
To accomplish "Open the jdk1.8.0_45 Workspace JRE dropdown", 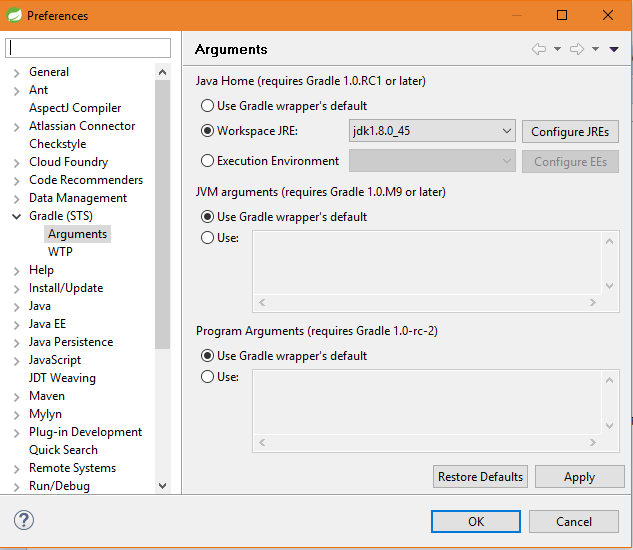I will [x=432, y=131].
